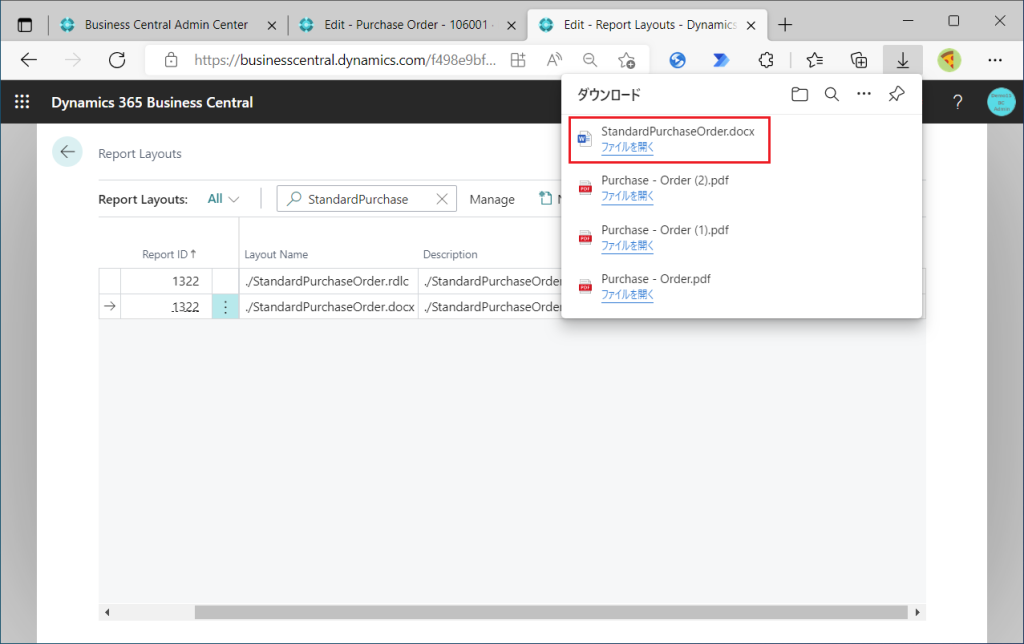Viewport: 1024px width, 644px height.
Task: Click Description cell of the rdlc row
Action: pos(490,281)
